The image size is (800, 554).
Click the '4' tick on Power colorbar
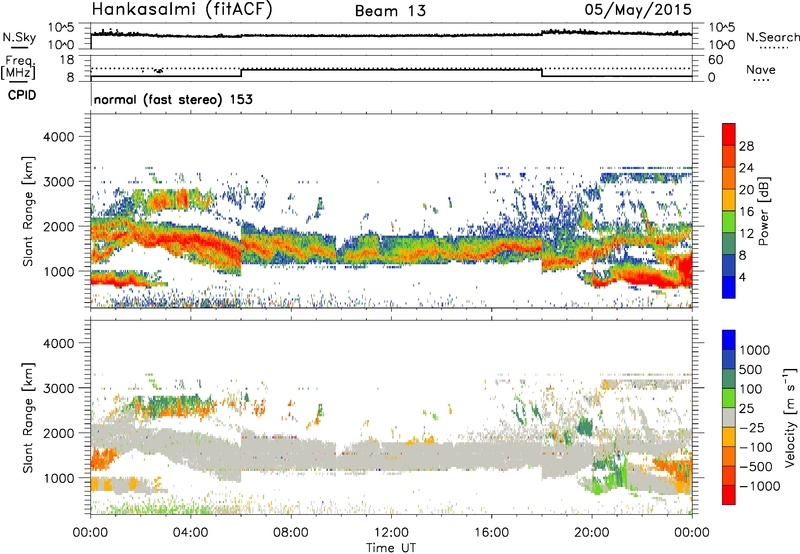pyautogui.click(x=742, y=277)
